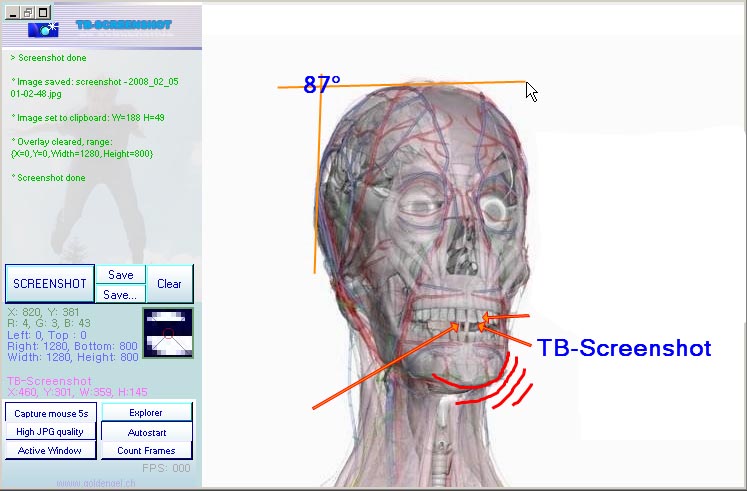Click the SCREENSHOT button
747x491 pixels.
click(50, 284)
